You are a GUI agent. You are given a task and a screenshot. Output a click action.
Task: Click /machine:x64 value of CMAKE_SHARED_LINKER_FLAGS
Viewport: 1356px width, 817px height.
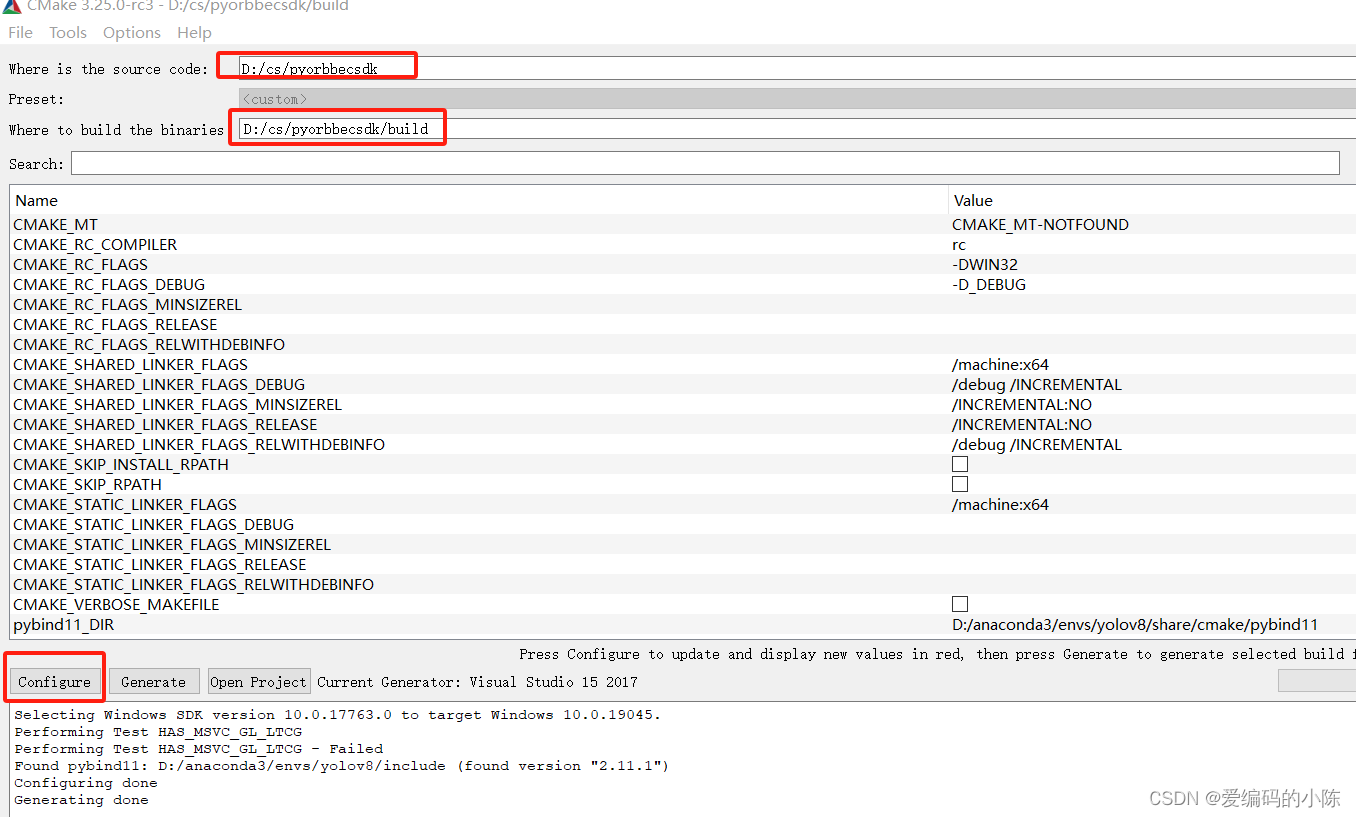point(1000,364)
